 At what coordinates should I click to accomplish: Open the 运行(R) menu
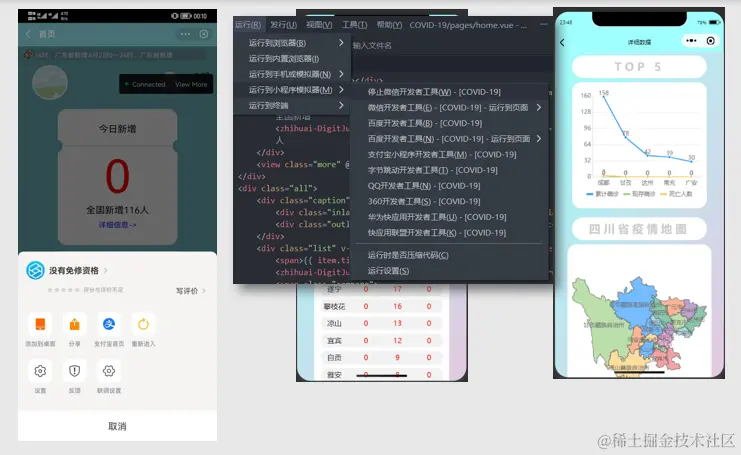248,25
